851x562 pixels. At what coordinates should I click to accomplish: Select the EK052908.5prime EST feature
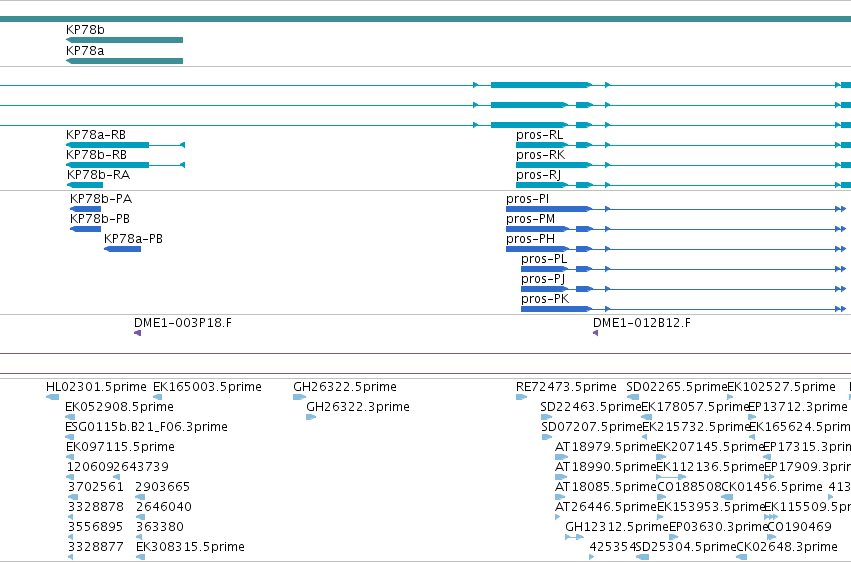pos(69,417)
